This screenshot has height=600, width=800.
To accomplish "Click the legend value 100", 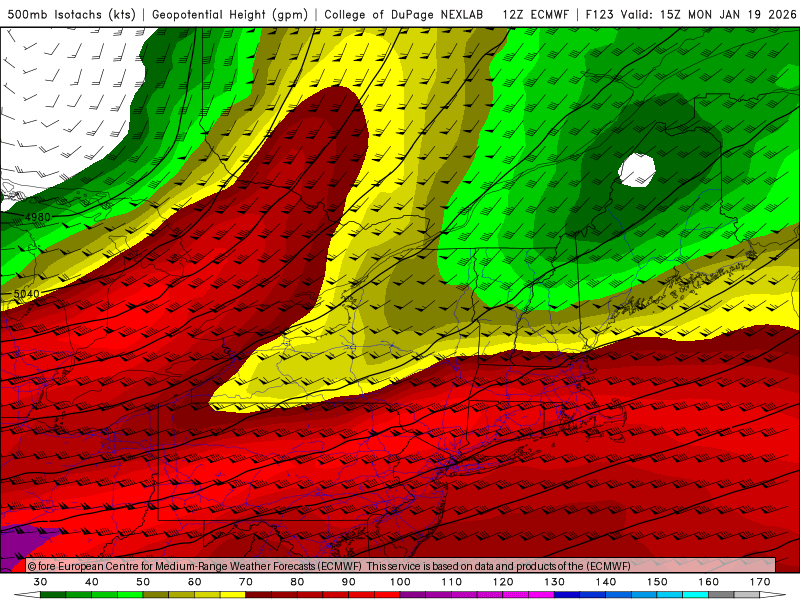I will tap(401, 582).
